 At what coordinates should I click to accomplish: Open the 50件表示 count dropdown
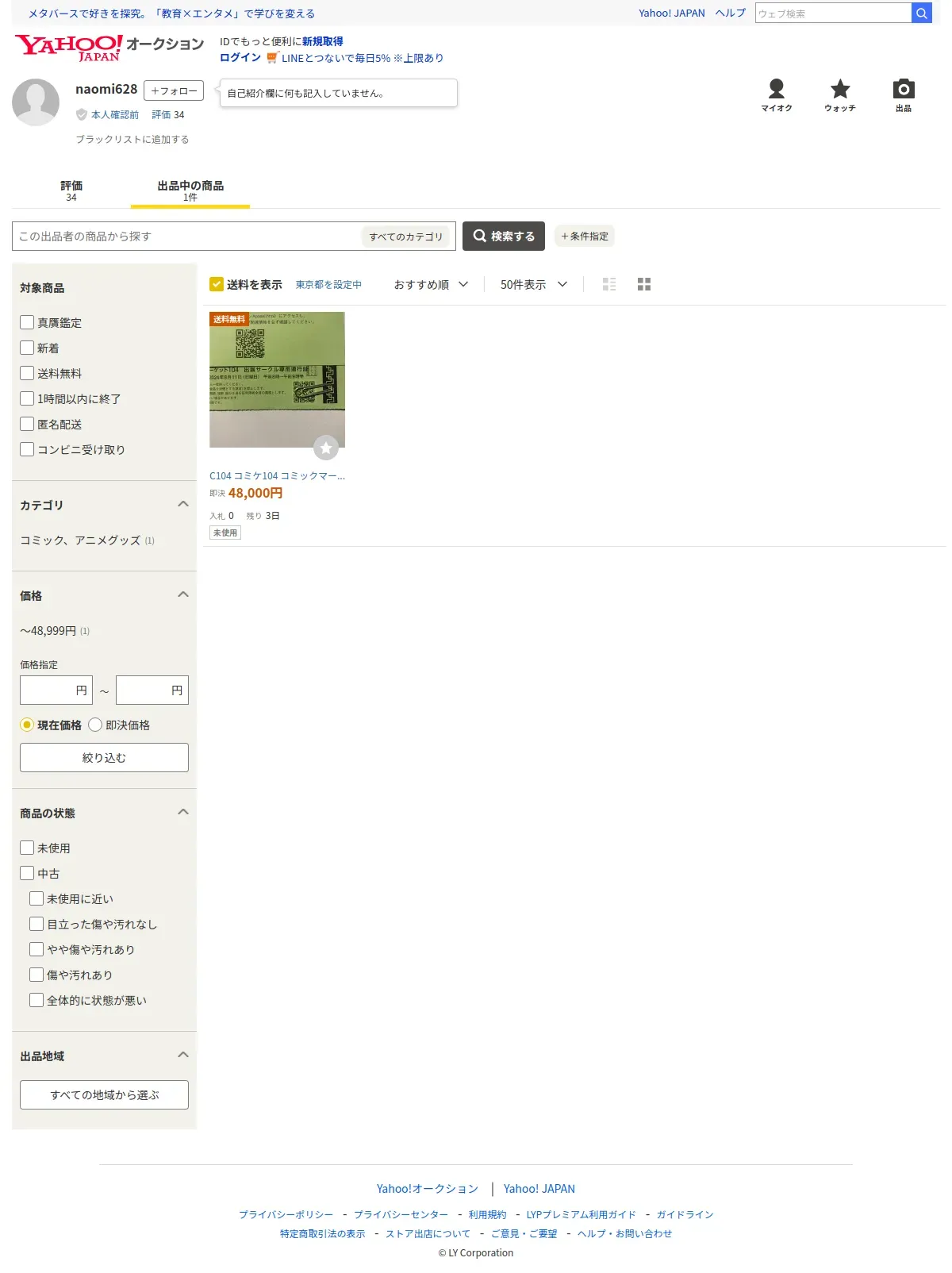[x=534, y=284]
